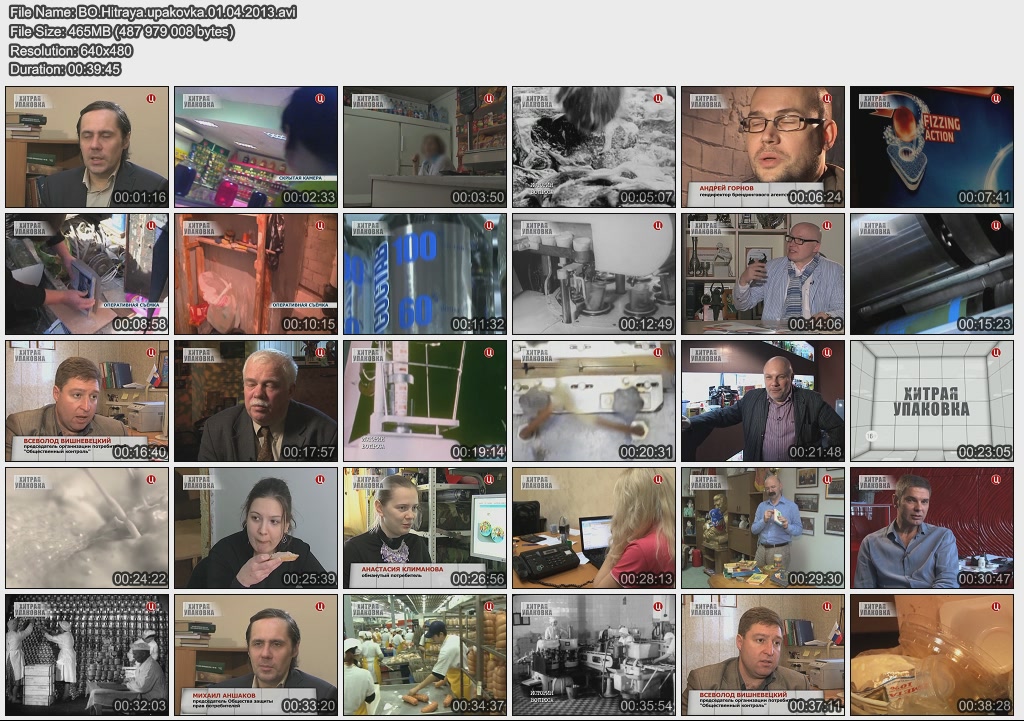Open the bakery production frame at 00:34:37
Image resolution: width=1024 pixels, height=721 pixels.
point(424,655)
